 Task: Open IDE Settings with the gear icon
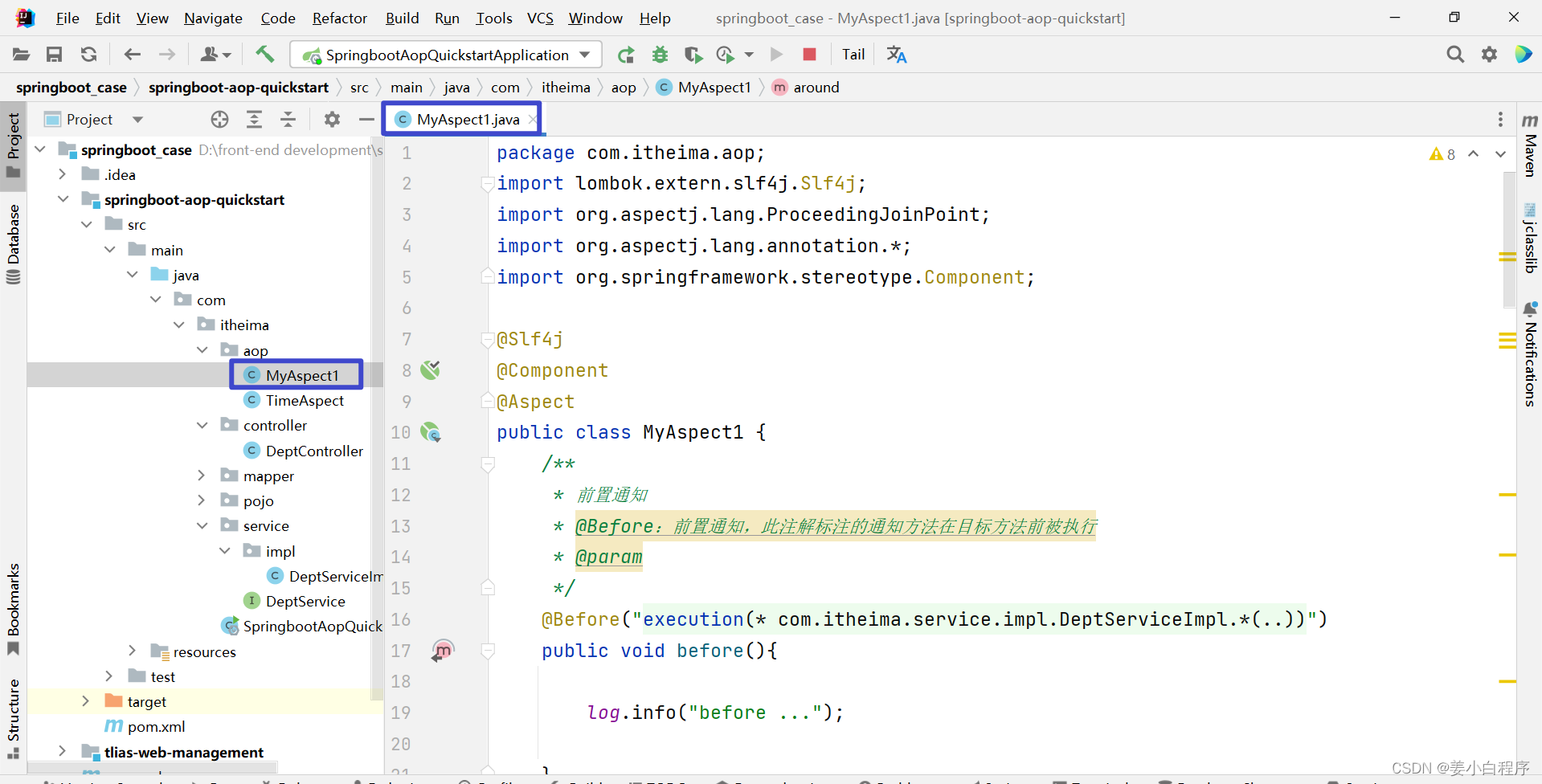(x=1490, y=54)
